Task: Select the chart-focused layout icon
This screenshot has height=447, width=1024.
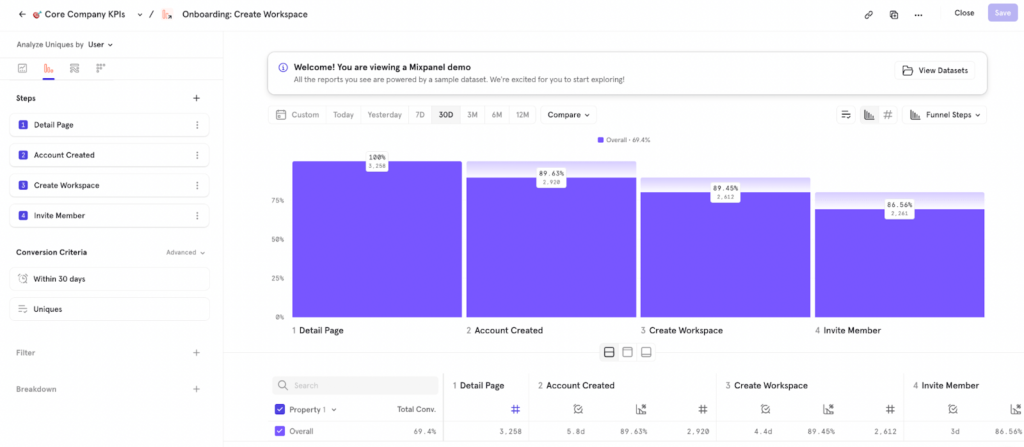Action: pyautogui.click(x=646, y=353)
